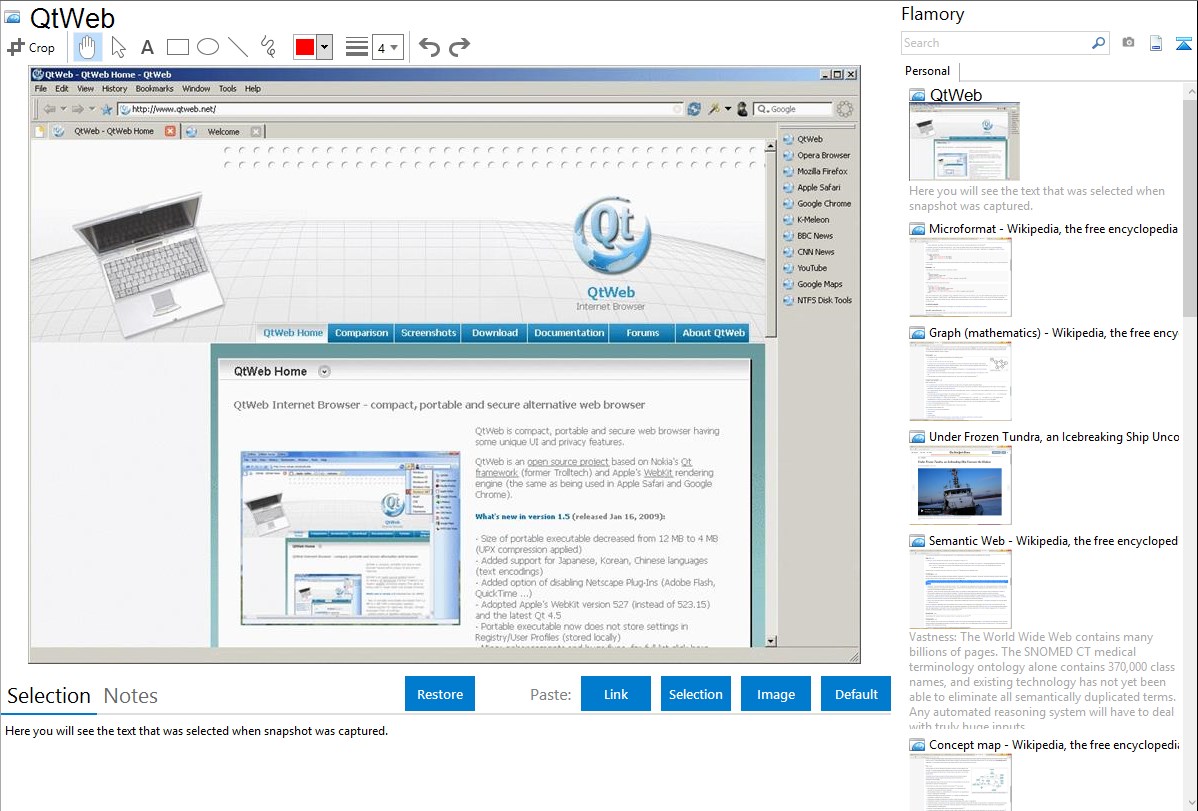Close the QtWeb Home browser tab
1198x811 pixels.
click(x=170, y=131)
